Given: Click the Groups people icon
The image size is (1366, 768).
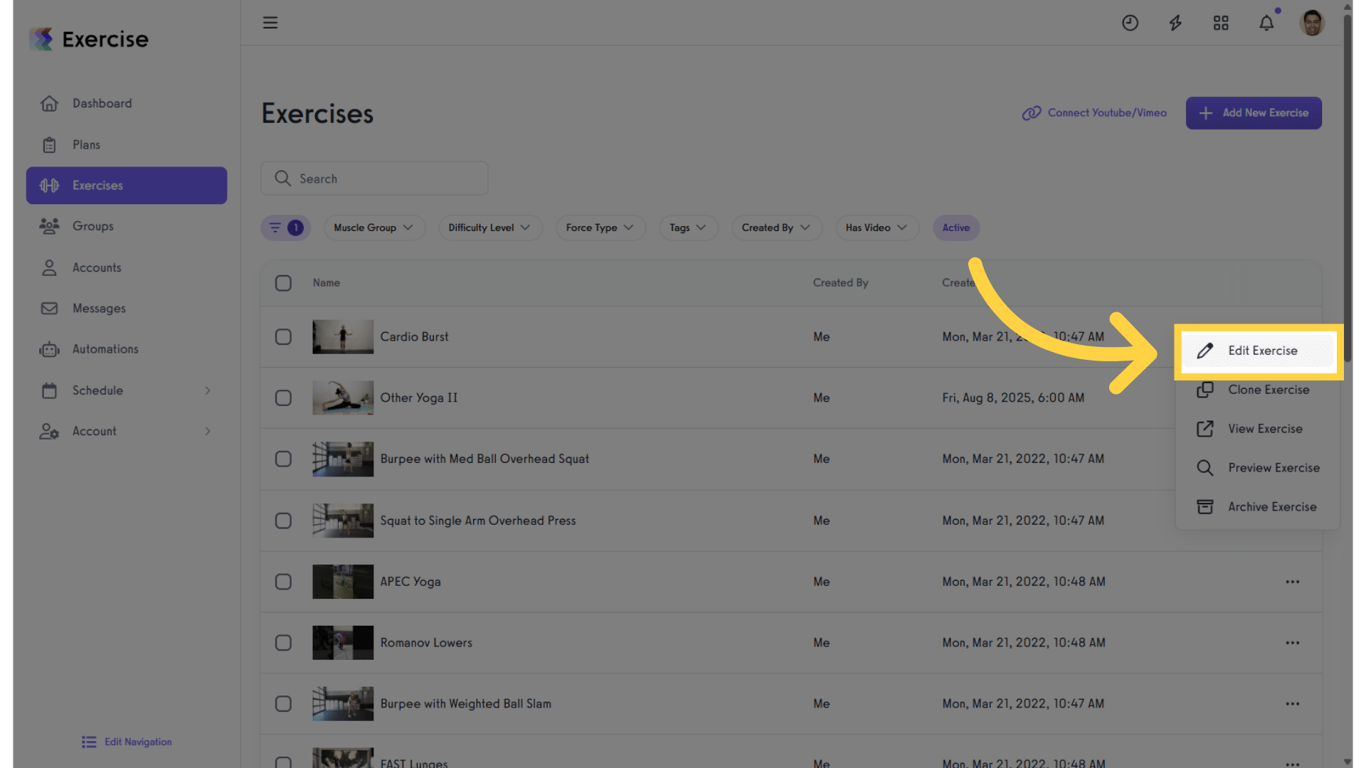Looking at the screenshot, I should 49,226.
